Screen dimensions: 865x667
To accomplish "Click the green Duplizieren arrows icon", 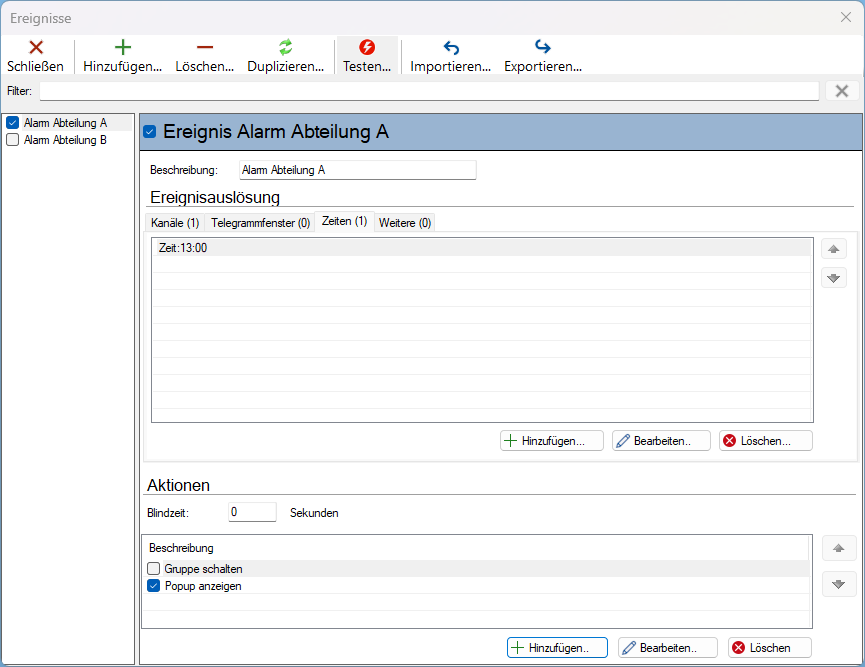I will pyautogui.click(x=285, y=47).
